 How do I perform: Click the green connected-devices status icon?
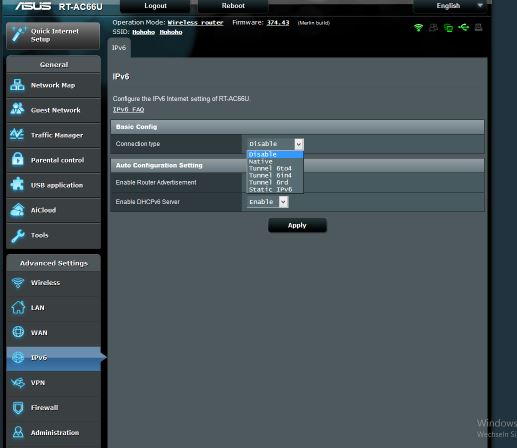point(448,28)
